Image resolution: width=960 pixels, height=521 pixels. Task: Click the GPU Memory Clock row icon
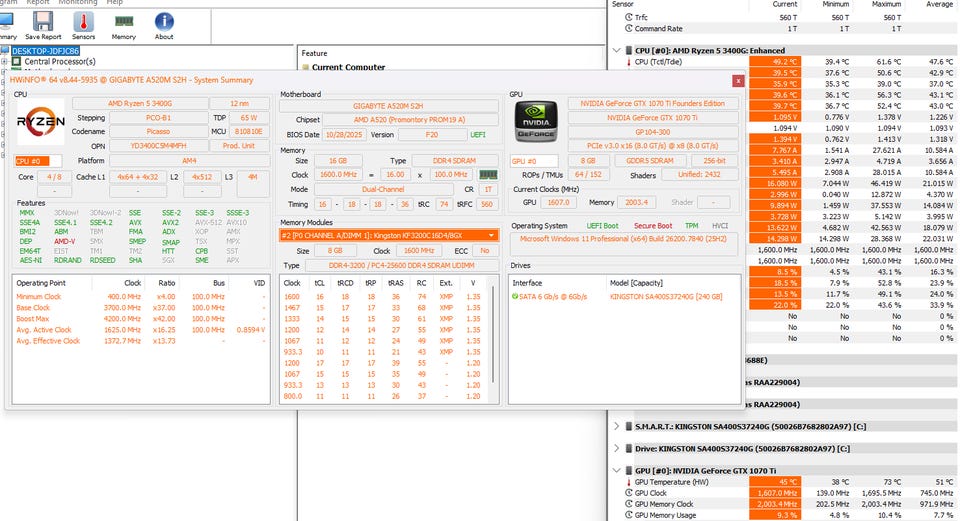point(628,504)
